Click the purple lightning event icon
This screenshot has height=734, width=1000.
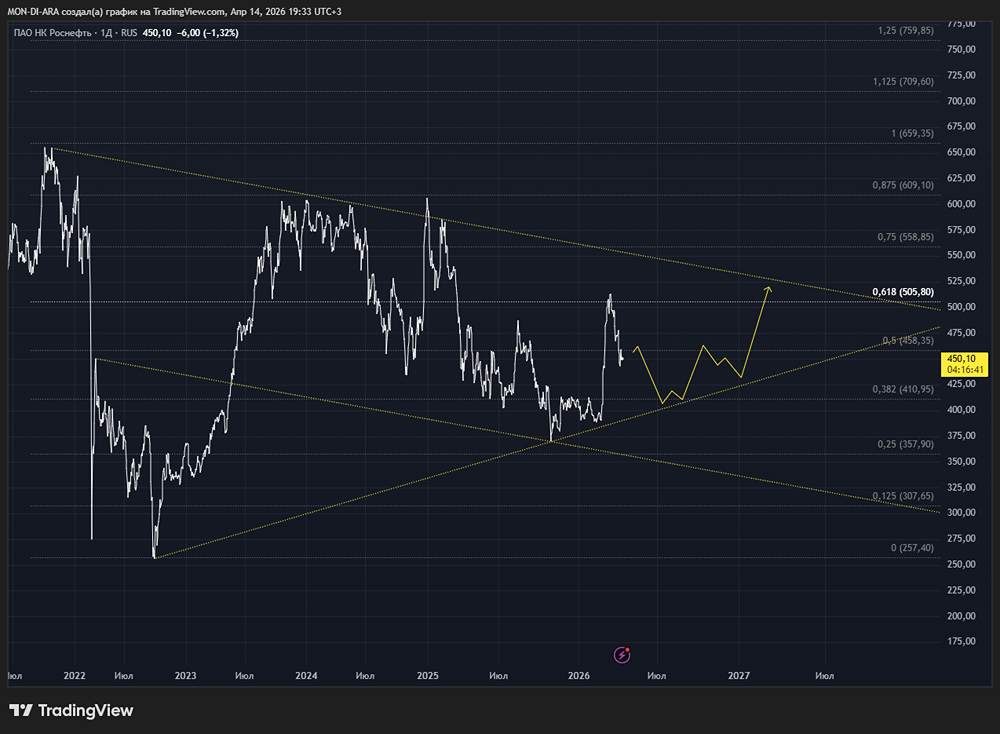click(x=622, y=655)
